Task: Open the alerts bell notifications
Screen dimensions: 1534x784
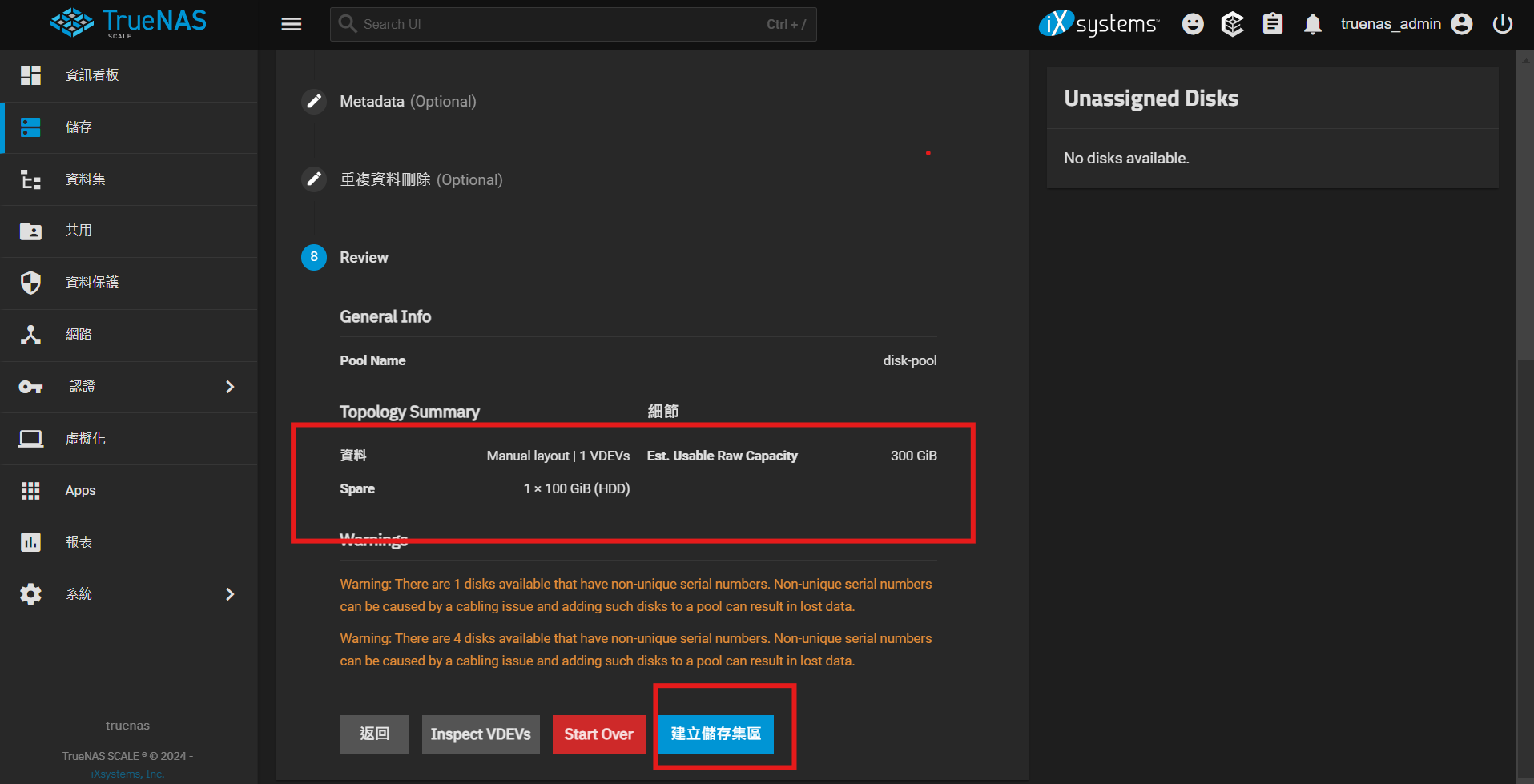Action: (1312, 24)
